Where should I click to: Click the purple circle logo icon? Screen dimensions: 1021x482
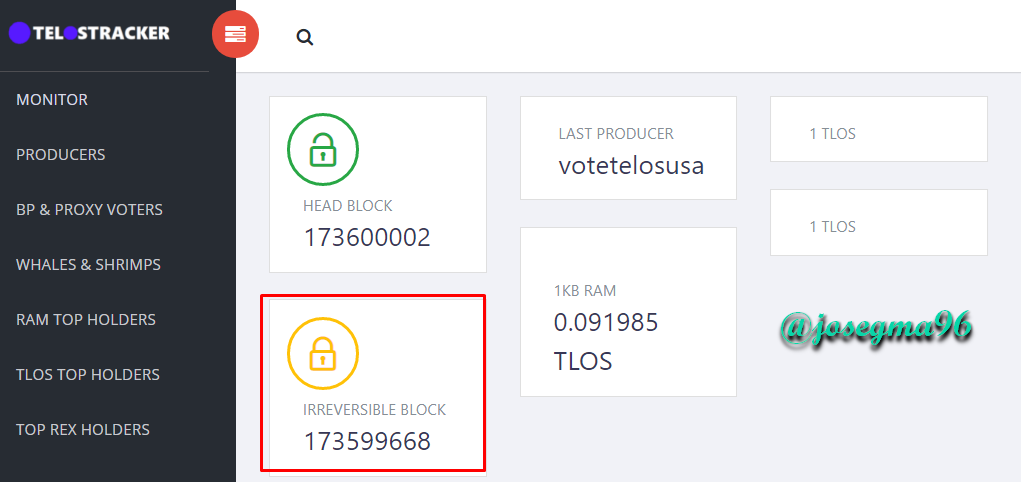point(20,33)
